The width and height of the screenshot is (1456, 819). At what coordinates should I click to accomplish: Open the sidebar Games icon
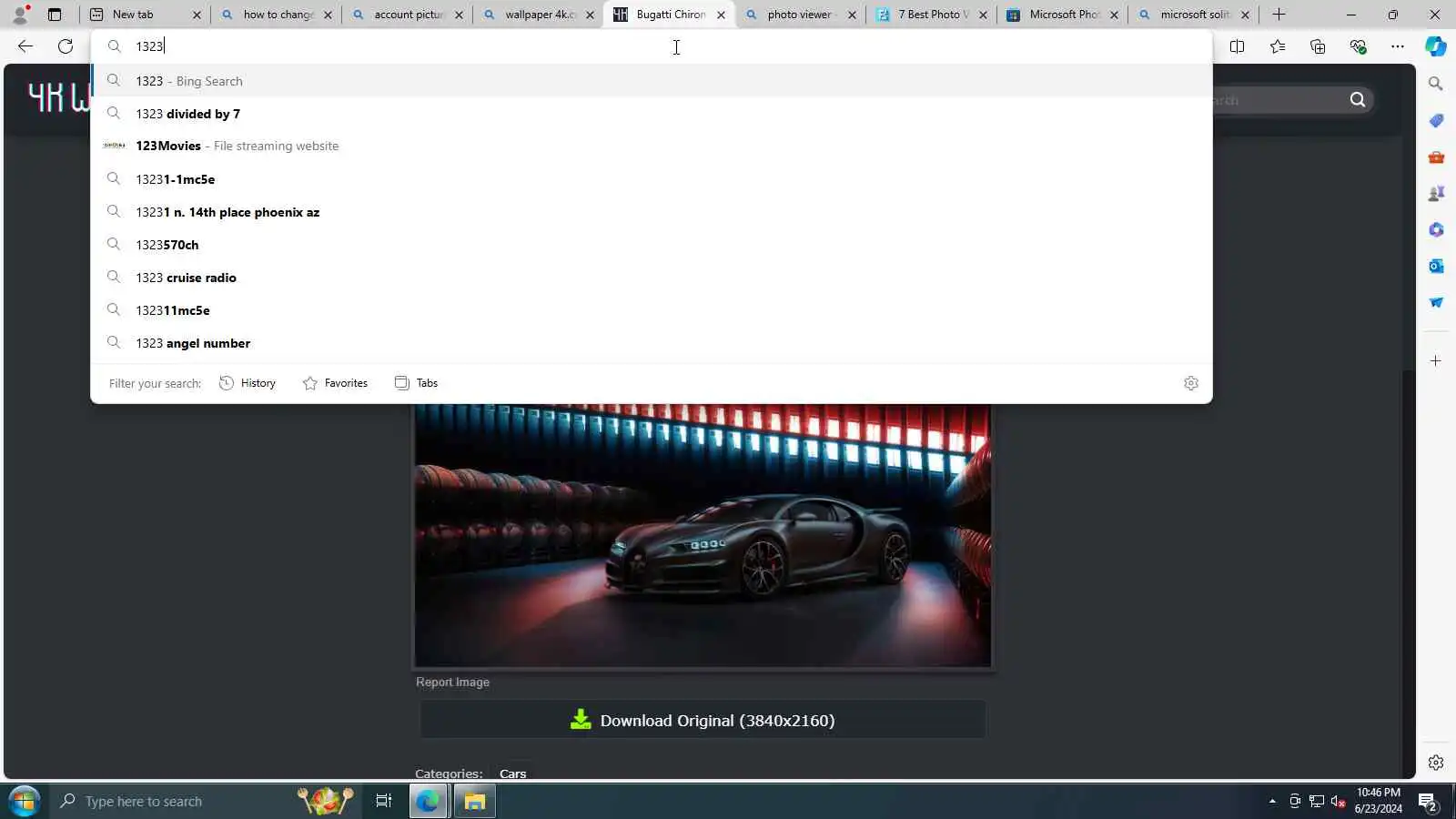pos(1436,193)
